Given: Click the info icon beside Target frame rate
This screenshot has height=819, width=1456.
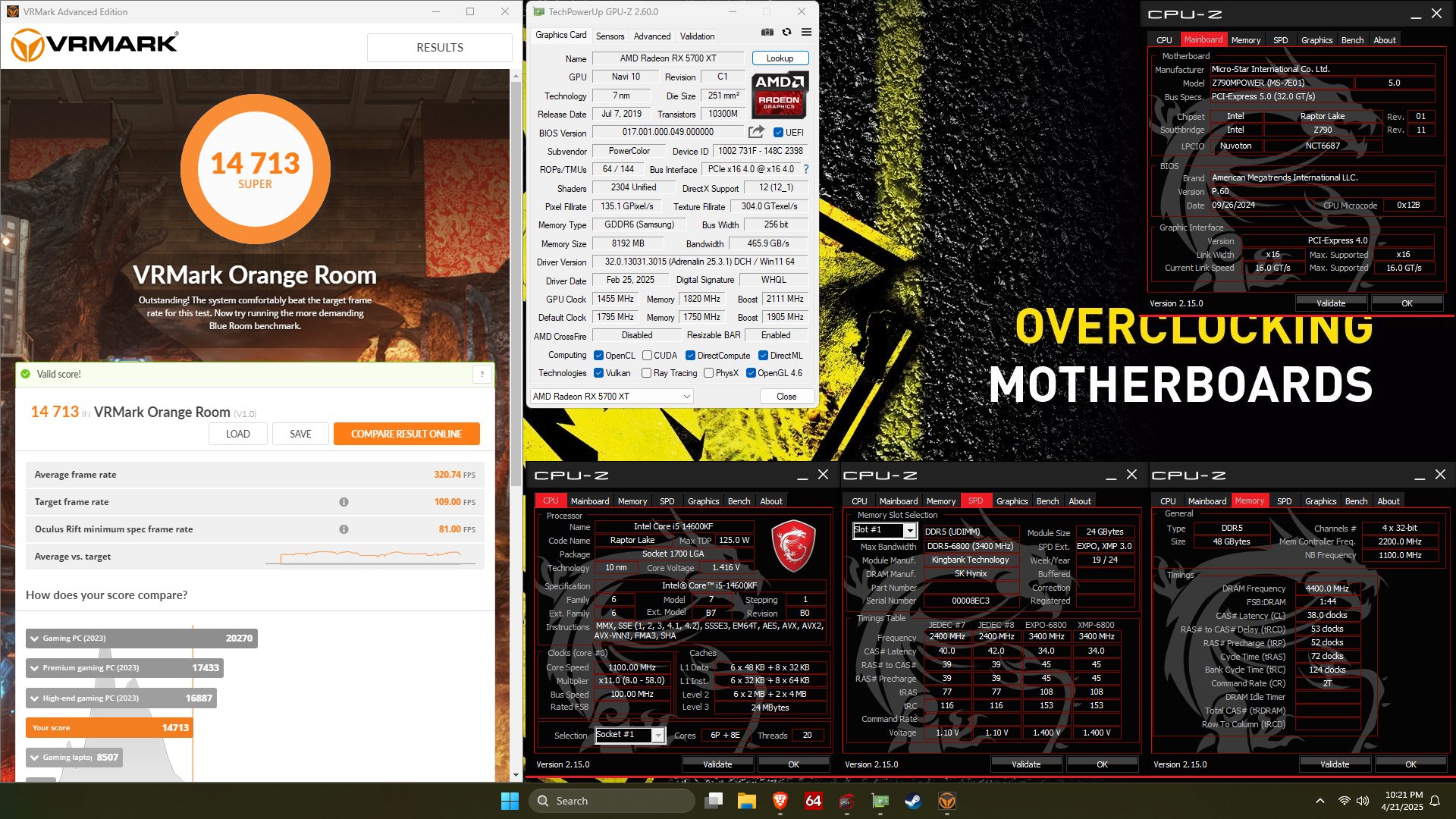Looking at the screenshot, I should (x=344, y=502).
